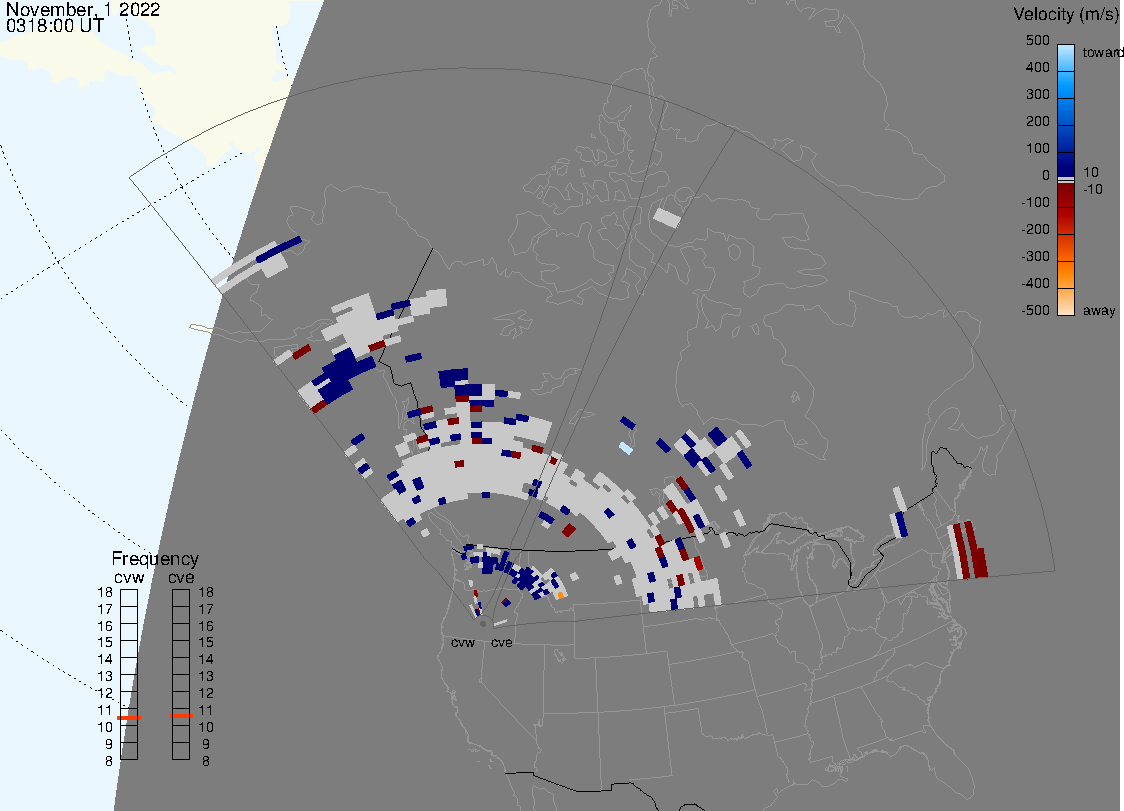The image size is (1124, 811).
Task: Click the '14' label beside cvw frequency bar
Action: pyautogui.click(x=105, y=660)
